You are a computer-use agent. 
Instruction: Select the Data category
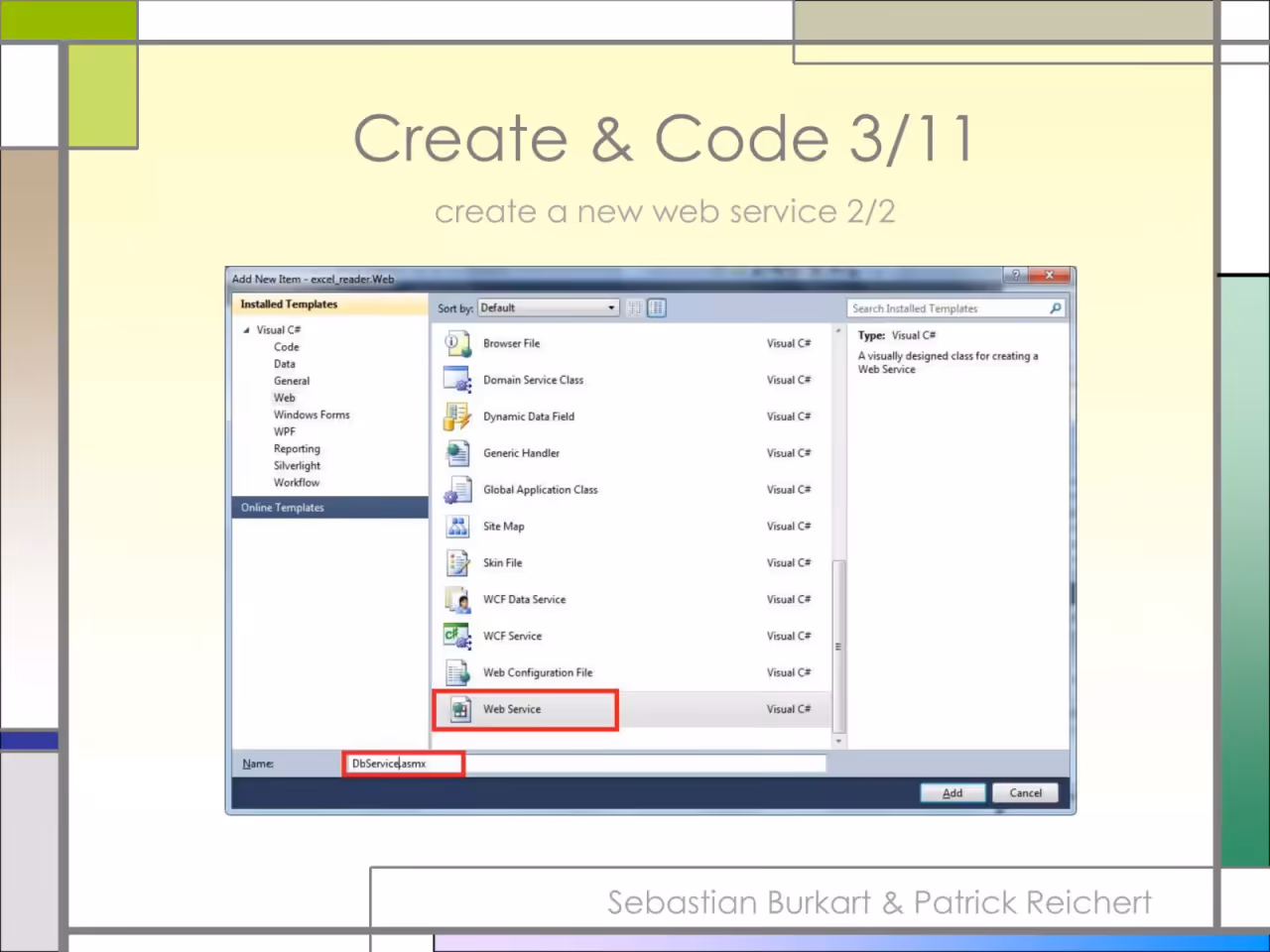(x=285, y=364)
